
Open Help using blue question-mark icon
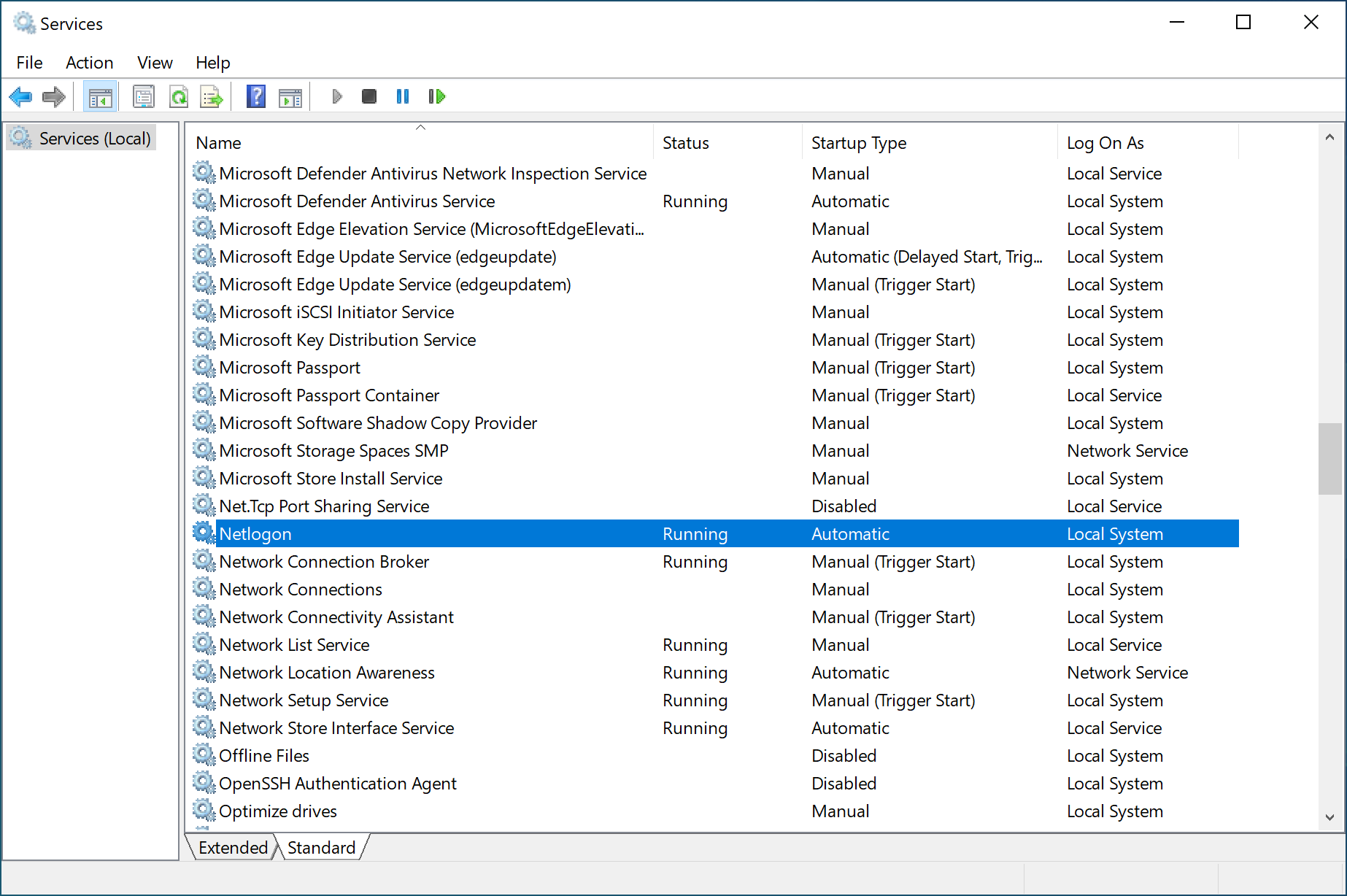256,96
